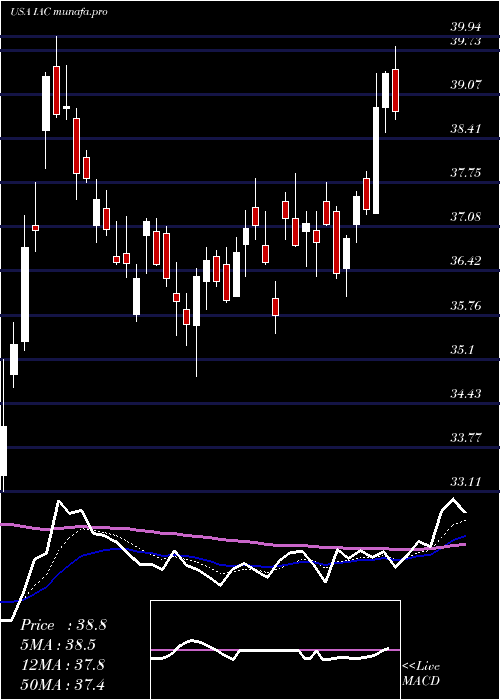This screenshot has height=700, width=500.
Task: Select the 37.75 price level label
Action: 466,172
